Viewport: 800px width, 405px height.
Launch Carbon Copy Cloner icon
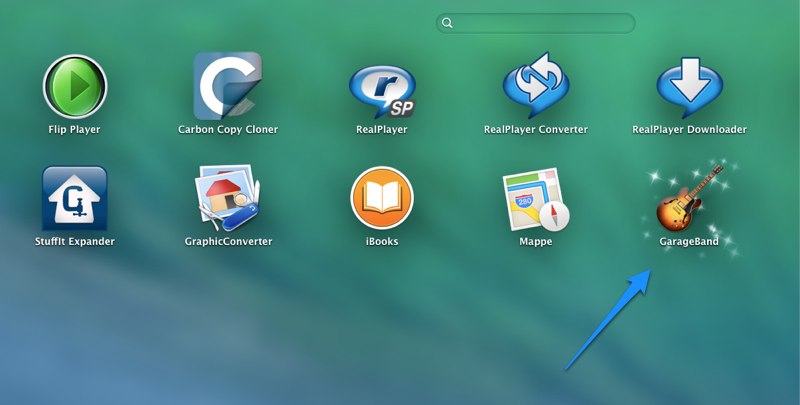[x=228, y=86]
